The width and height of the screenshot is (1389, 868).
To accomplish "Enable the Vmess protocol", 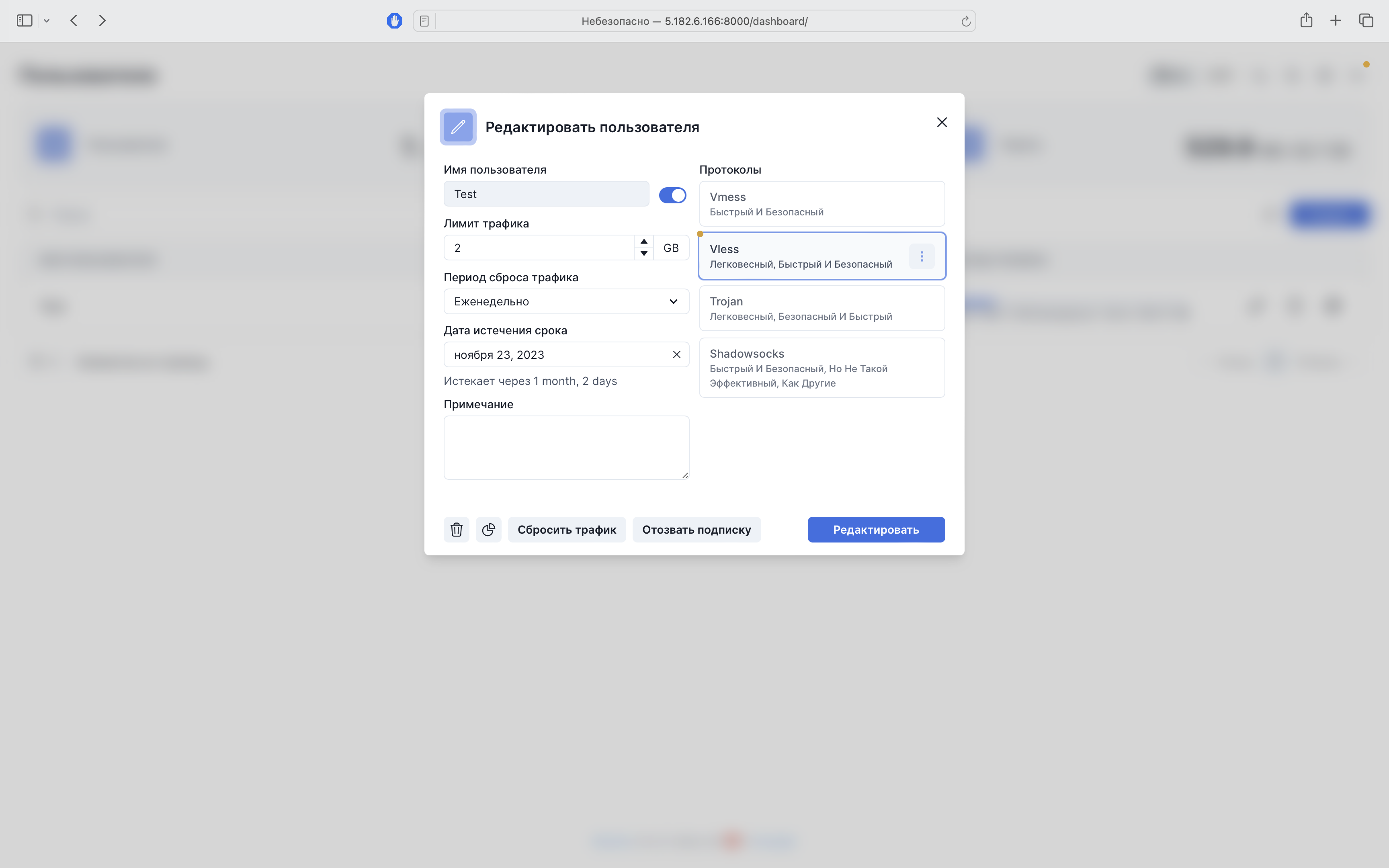I will point(822,204).
